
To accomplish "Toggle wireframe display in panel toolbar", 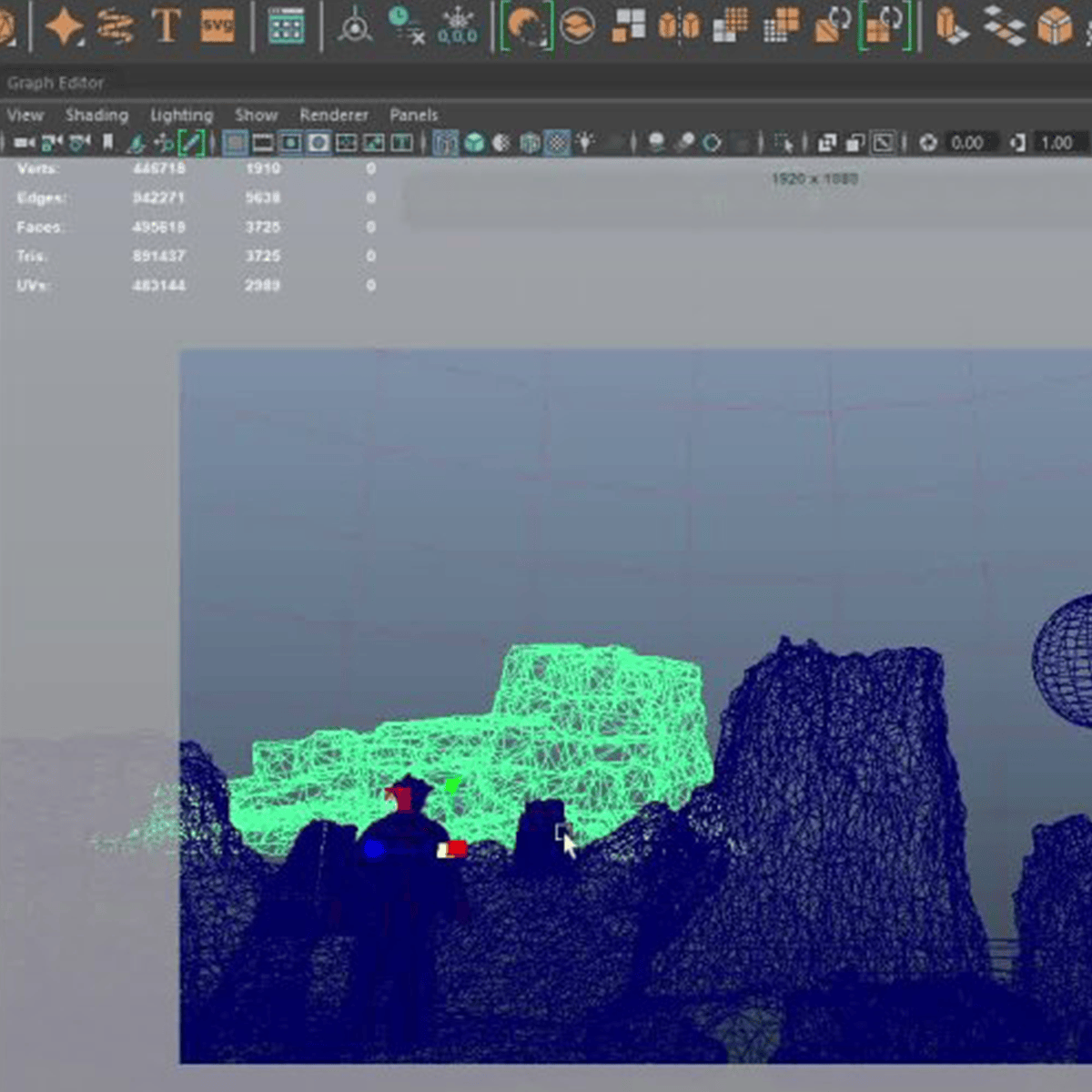I will (445, 143).
